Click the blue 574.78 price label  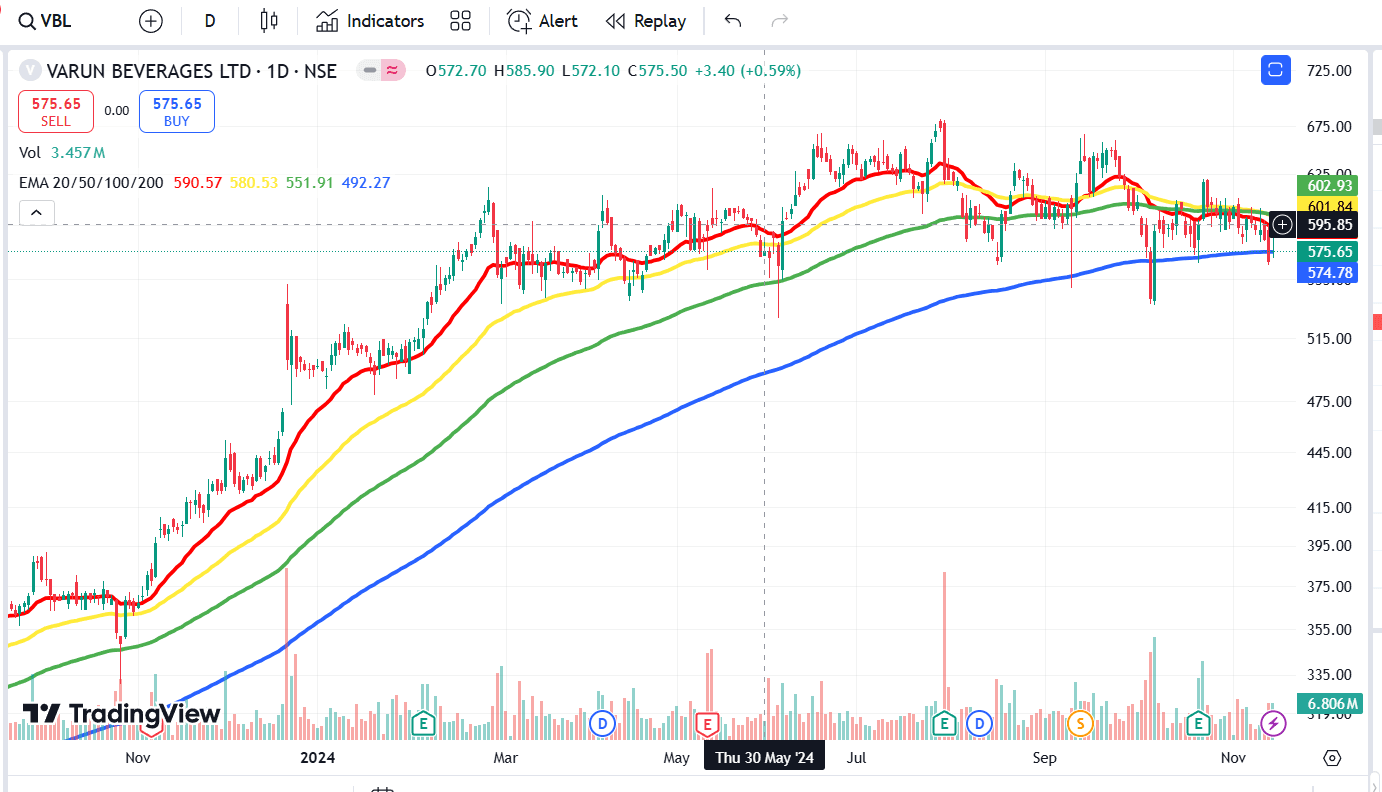[x=1329, y=272]
